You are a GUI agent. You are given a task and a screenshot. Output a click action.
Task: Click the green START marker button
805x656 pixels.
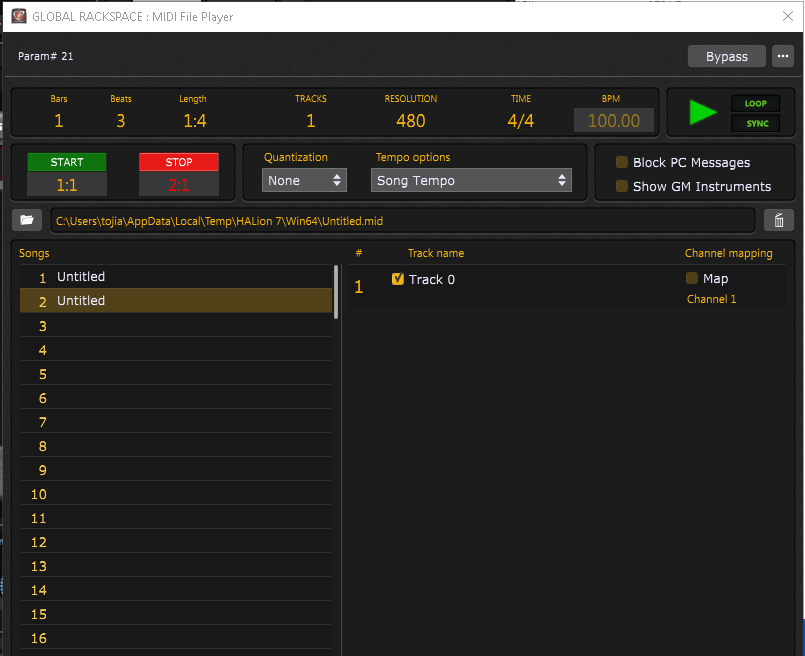coord(67,162)
